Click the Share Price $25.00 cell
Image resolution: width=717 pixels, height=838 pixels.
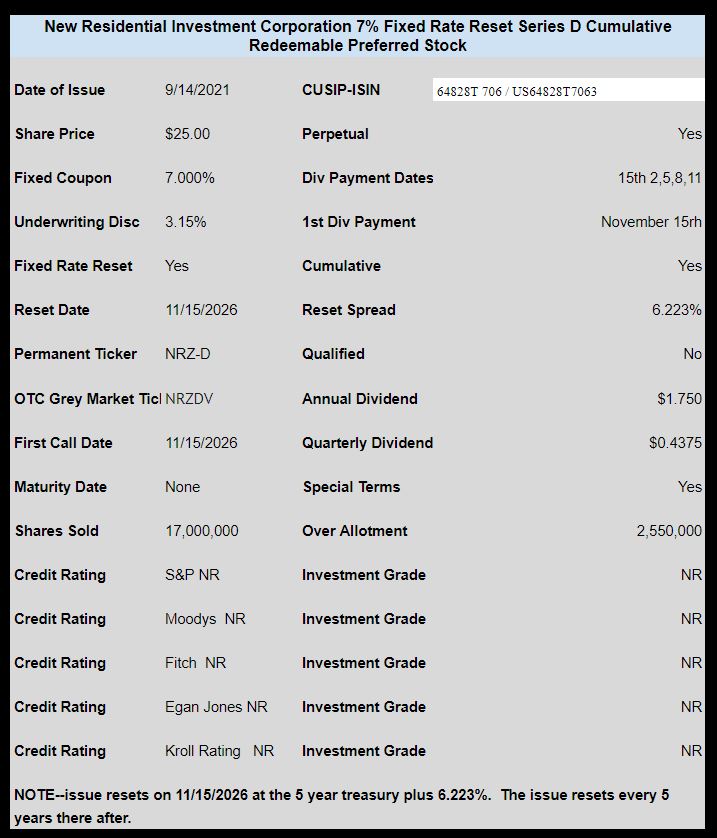pos(188,134)
